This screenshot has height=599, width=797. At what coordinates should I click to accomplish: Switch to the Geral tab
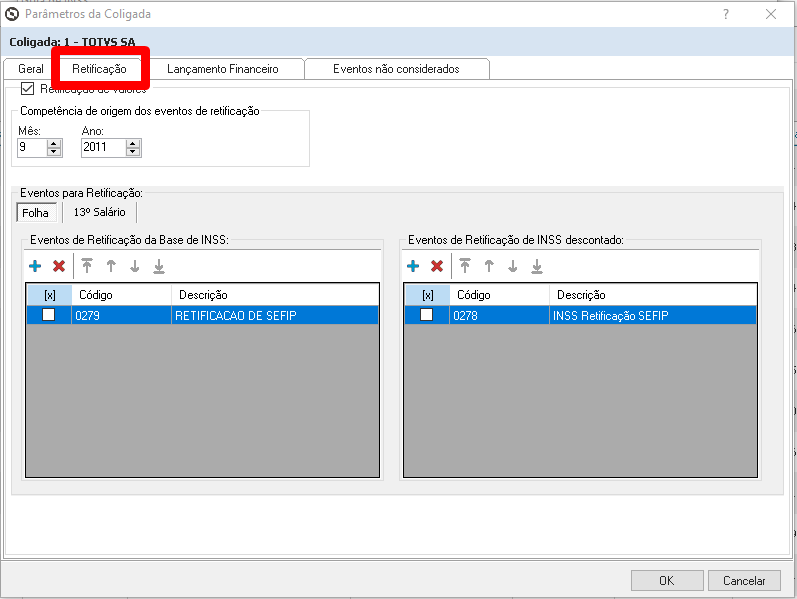(x=30, y=69)
